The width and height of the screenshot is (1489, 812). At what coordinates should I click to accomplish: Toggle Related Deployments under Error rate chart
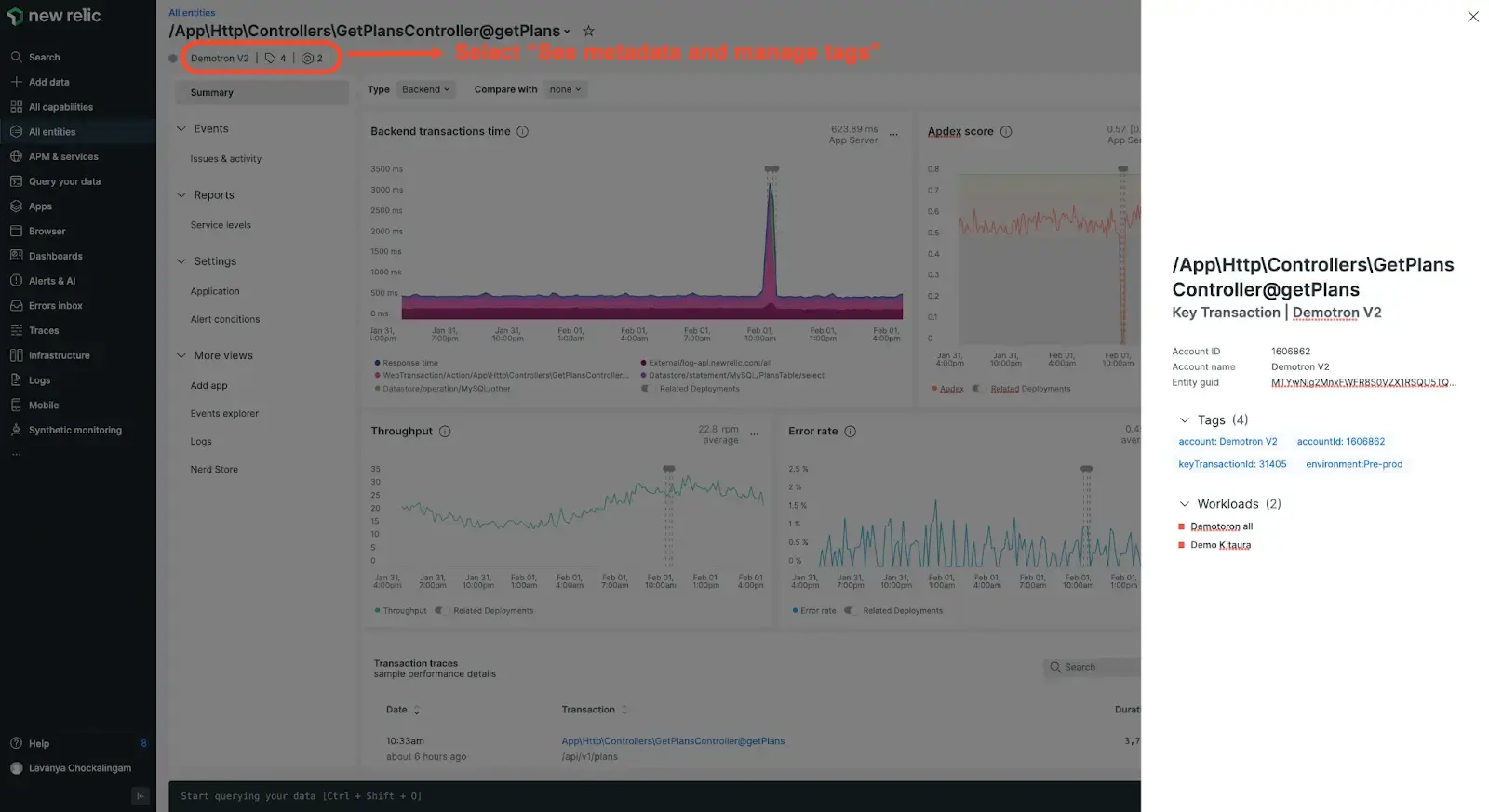[850, 611]
